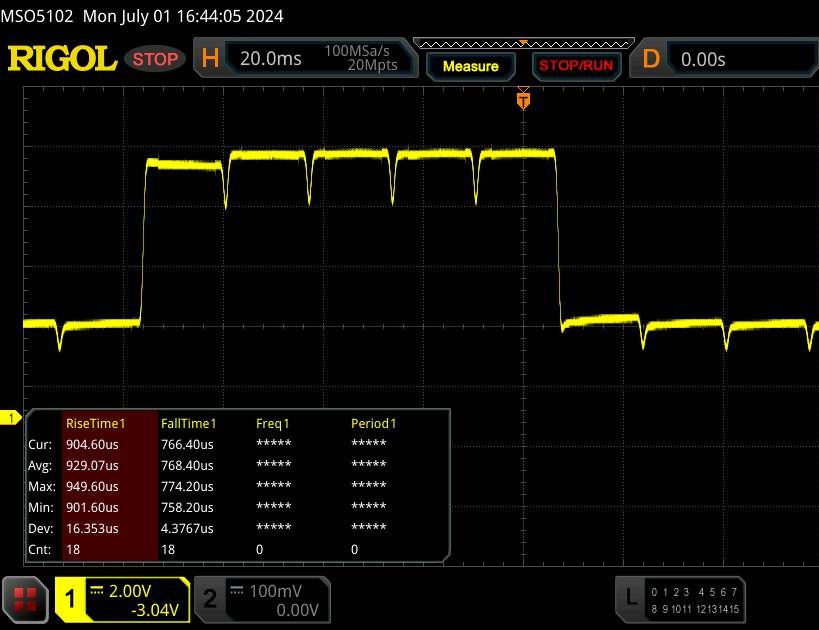
Task: Open the horizontal timebase H icon
Action: pyautogui.click(x=210, y=58)
